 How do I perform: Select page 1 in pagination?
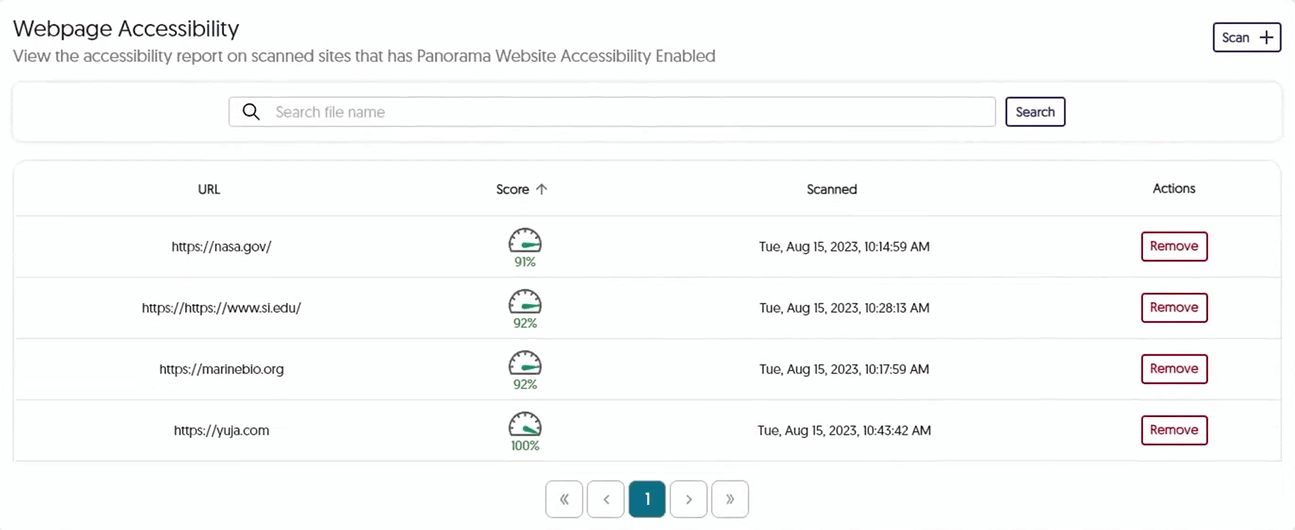pyautogui.click(x=647, y=499)
